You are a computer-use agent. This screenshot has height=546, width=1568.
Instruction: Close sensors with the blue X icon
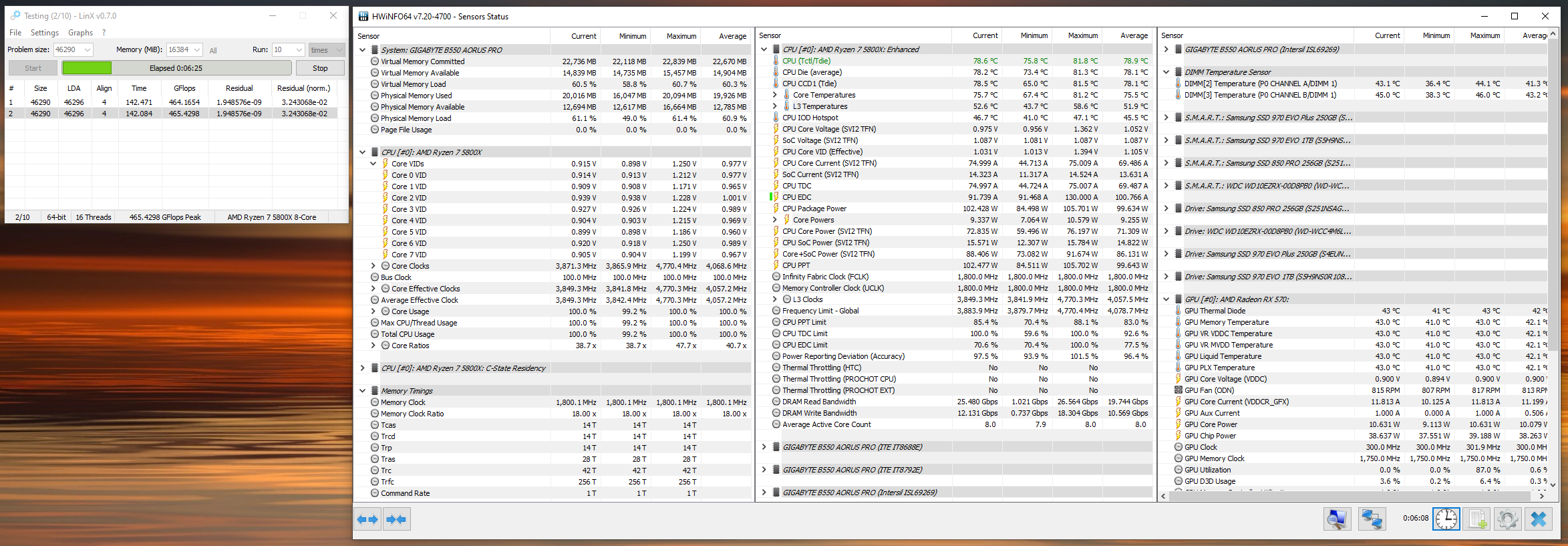(x=1539, y=519)
